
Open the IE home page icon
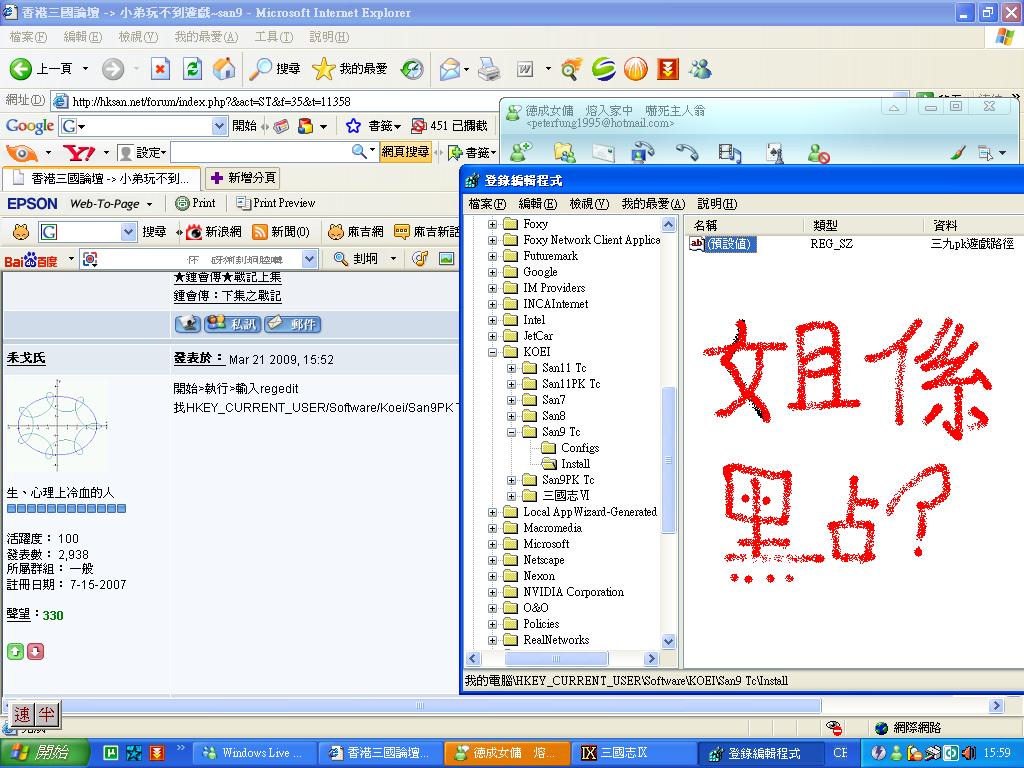[x=224, y=69]
